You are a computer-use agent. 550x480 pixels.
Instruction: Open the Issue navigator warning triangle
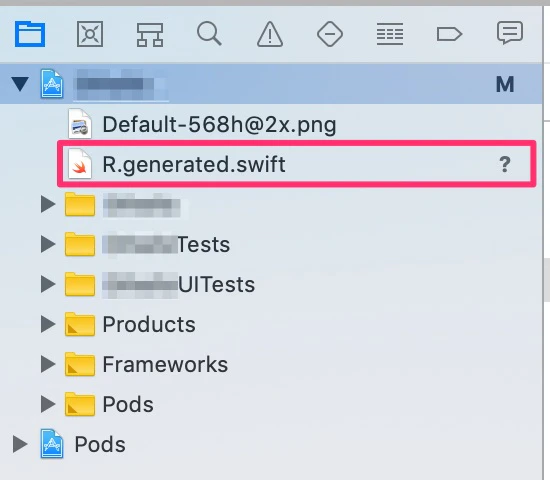270,34
